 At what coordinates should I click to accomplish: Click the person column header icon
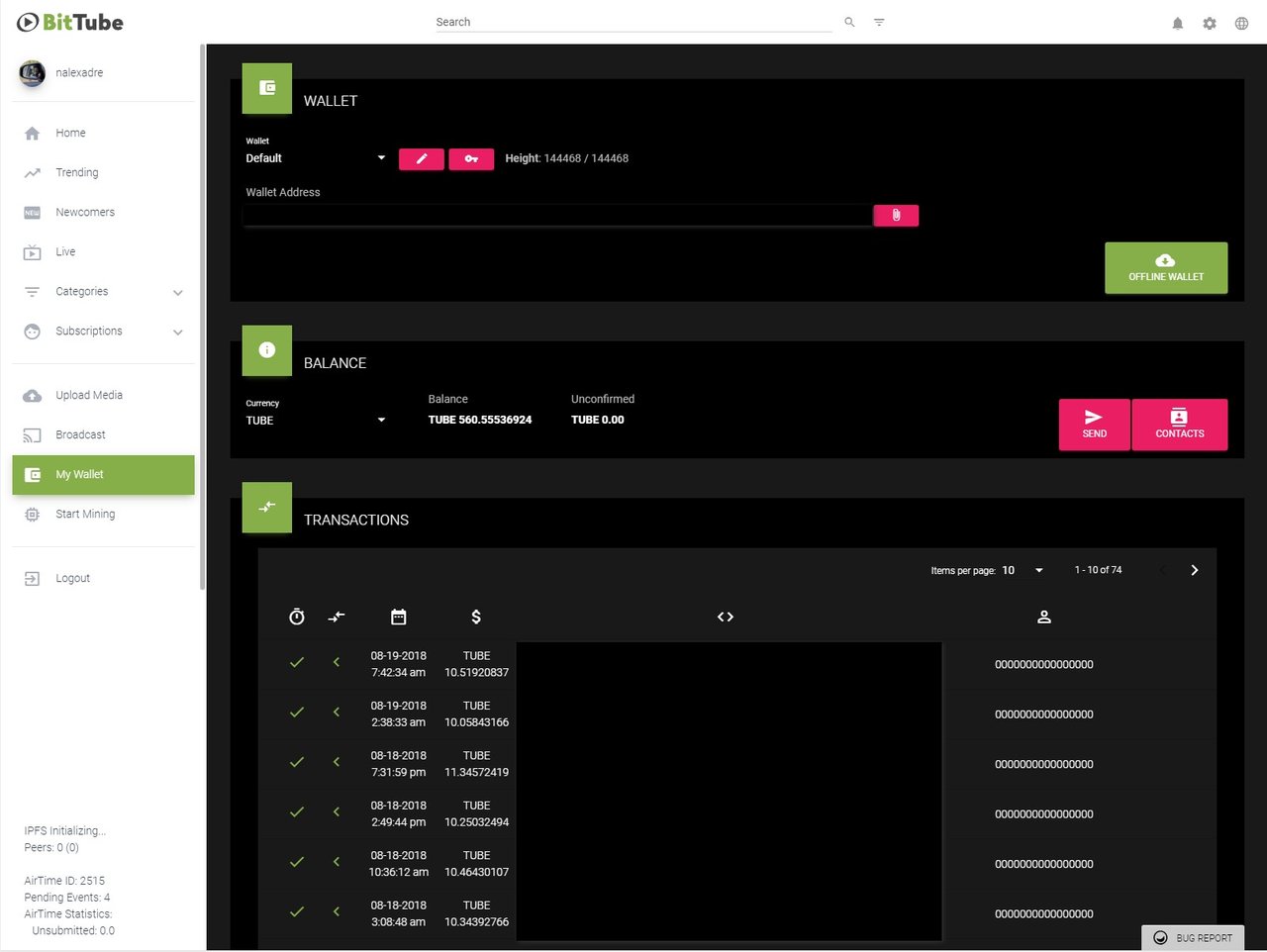tap(1043, 617)
